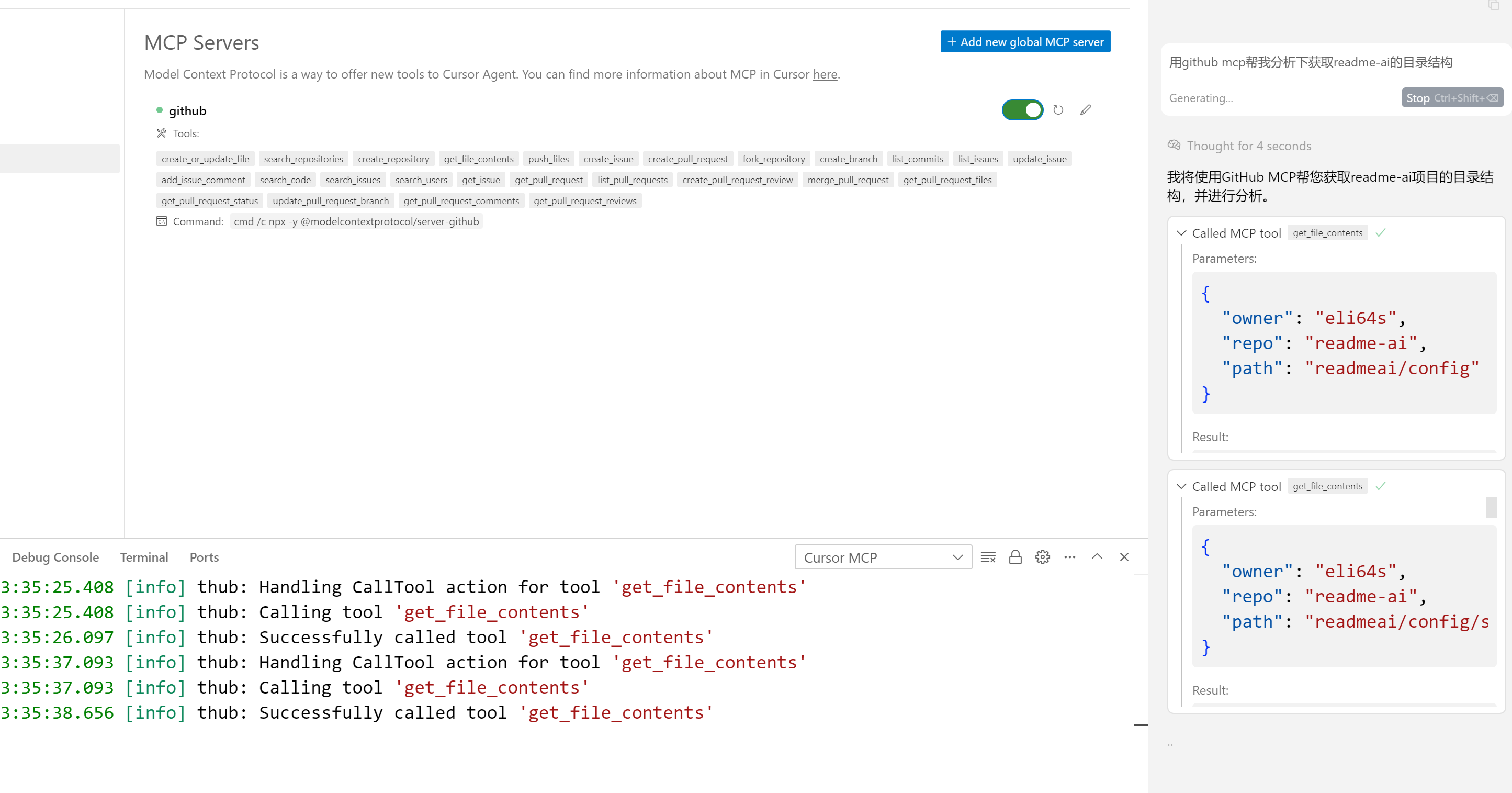
Task: Disable the github server toggle
Action: click(1022, 110)
